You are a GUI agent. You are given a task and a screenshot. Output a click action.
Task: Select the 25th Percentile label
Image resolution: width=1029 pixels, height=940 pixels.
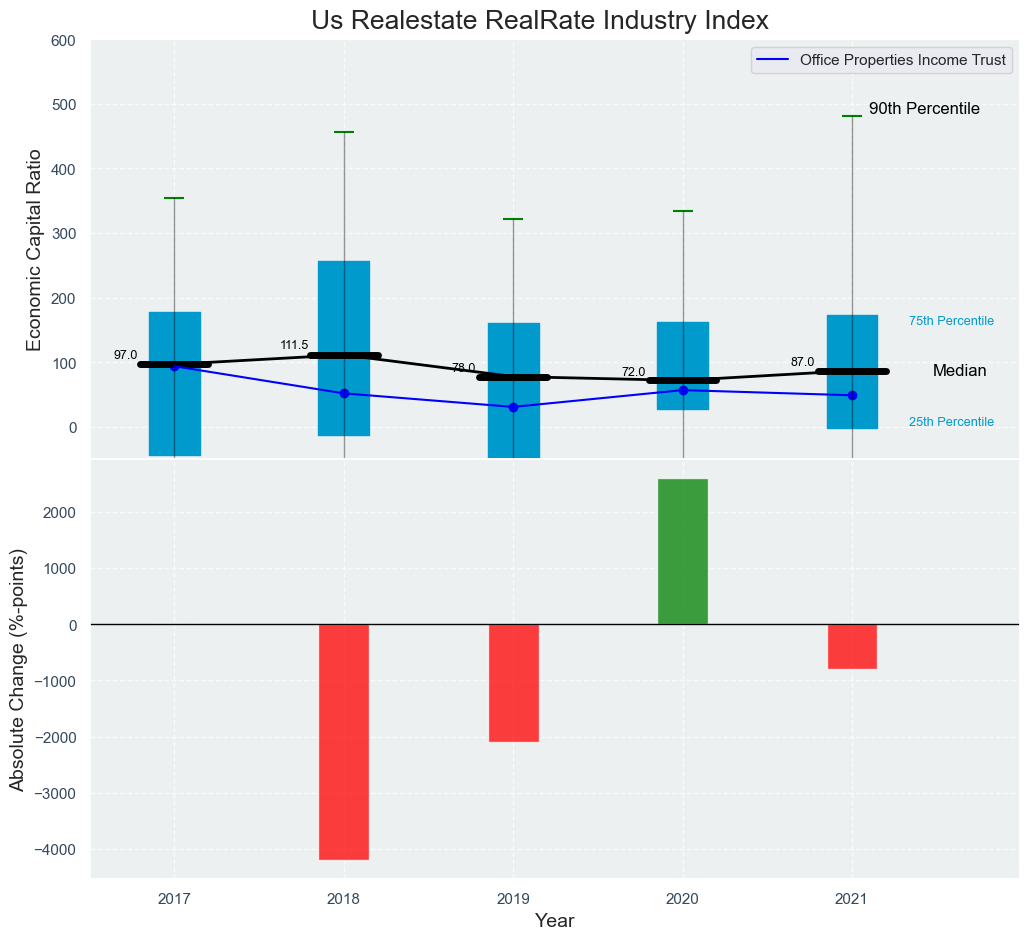(x=951, y=422)
